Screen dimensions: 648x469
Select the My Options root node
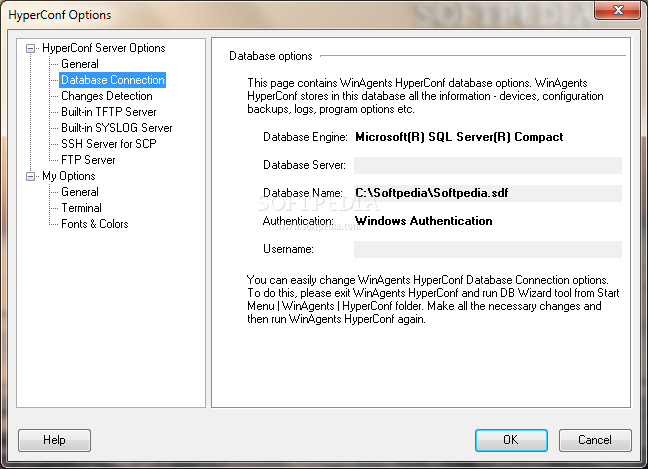(x=69, y=176)
